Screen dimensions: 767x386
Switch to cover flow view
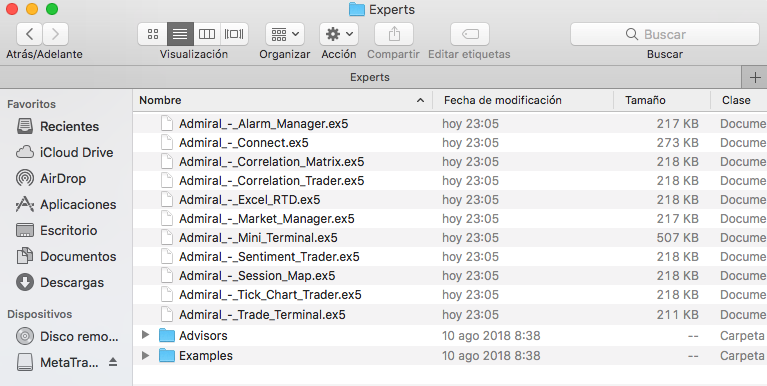[x=234, y=34]
